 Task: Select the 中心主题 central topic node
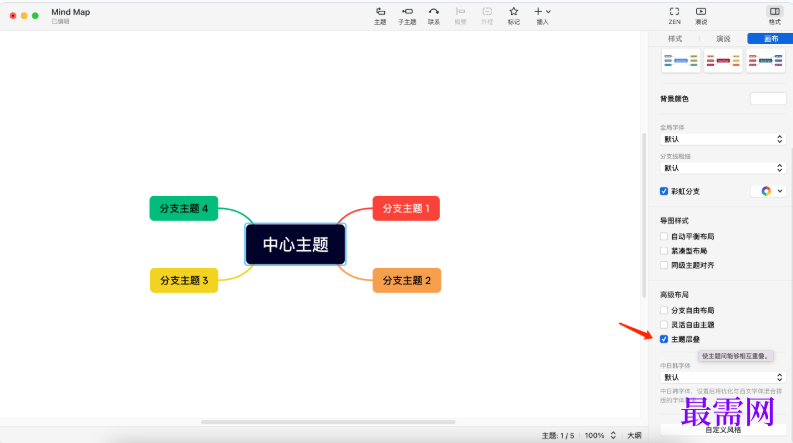295,244
